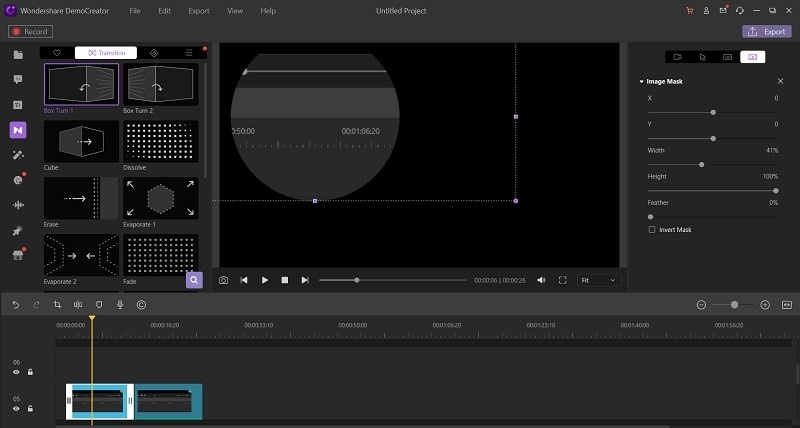Open the shopping cart icon
This screenshot has height=428, width=800.
pos(690,11)
